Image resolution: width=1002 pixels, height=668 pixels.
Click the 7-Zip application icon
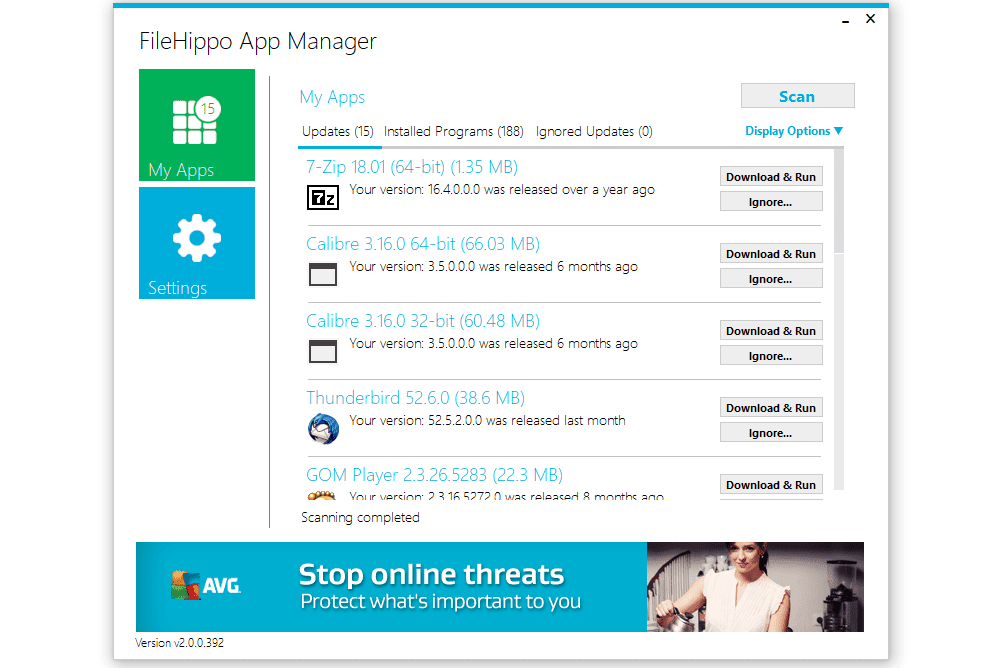322,197
